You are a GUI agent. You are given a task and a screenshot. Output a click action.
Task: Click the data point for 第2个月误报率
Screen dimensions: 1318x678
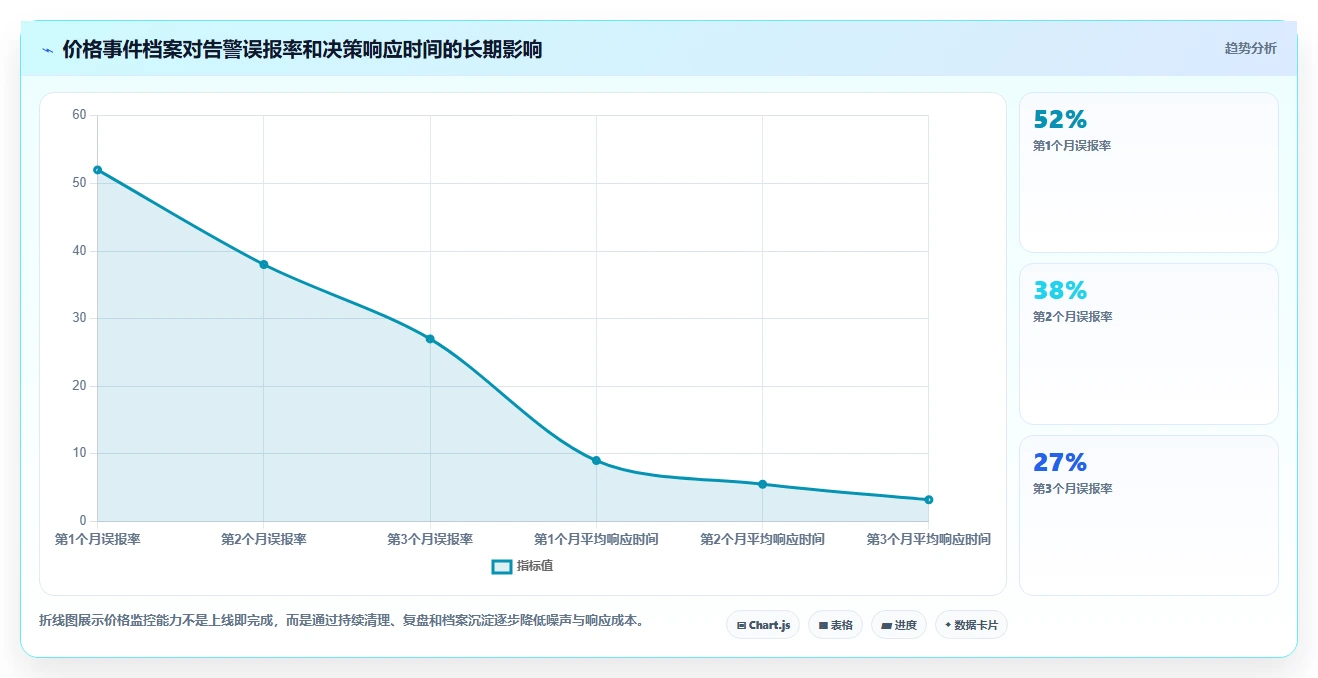(264, 264)
